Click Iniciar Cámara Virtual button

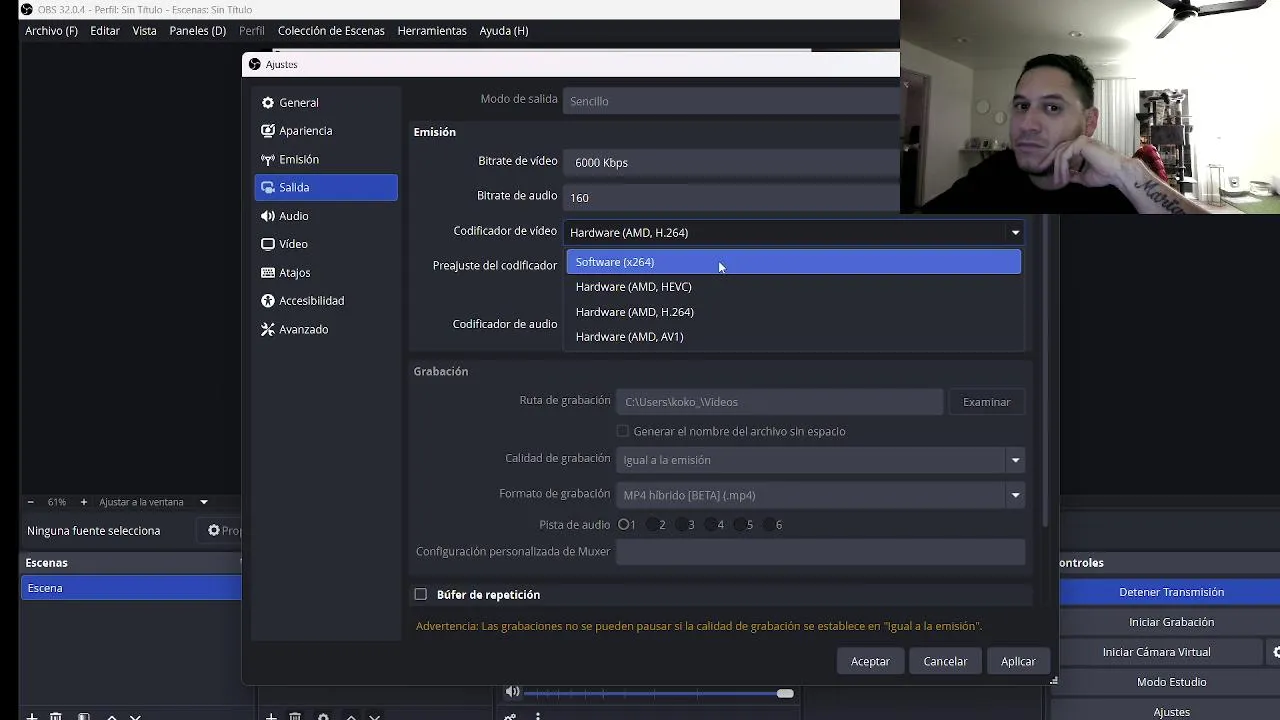1156,652
